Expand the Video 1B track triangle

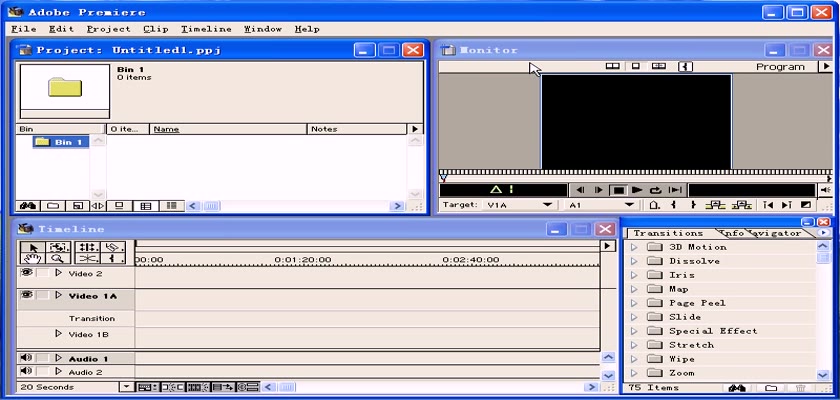[x=58, y=334]
